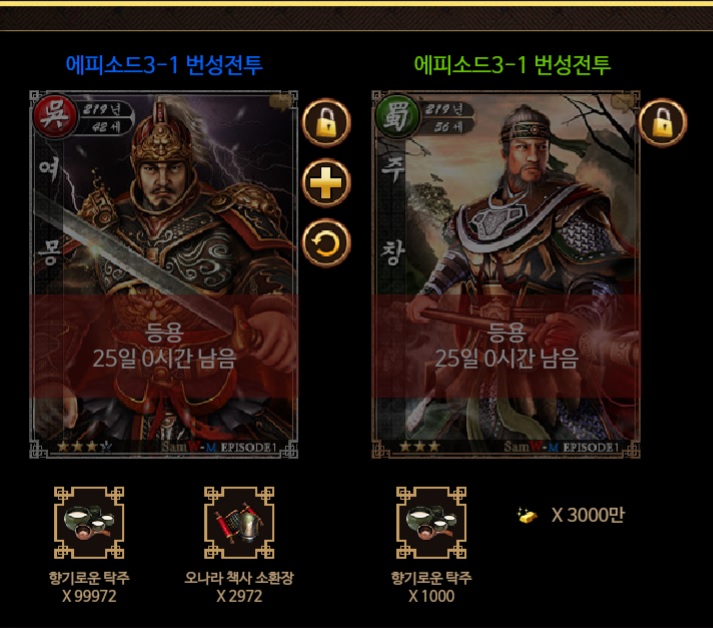
Task: Toggle the lock on the 여몽 card
Action: 326,123
